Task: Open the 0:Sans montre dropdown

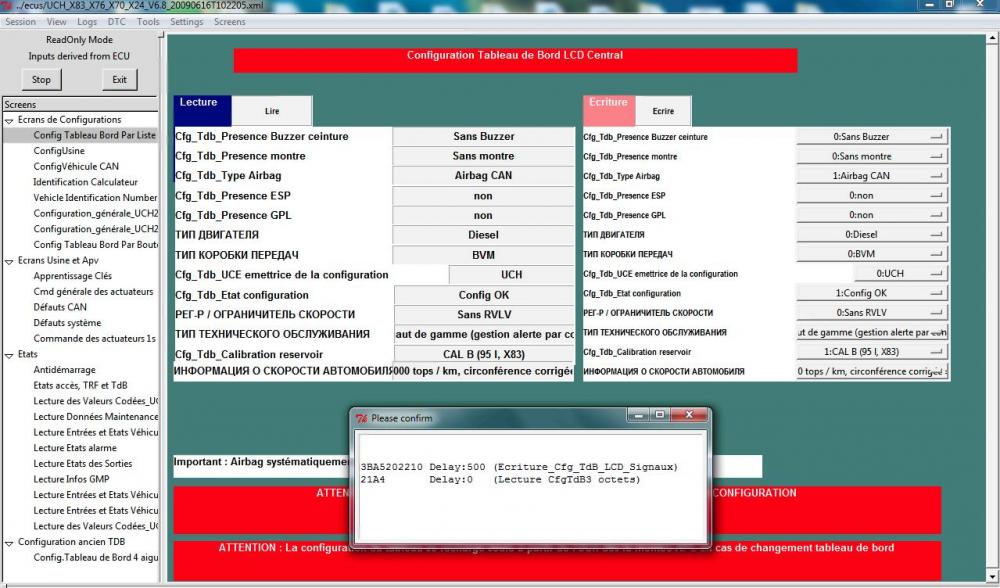Action: pos(872,156)
